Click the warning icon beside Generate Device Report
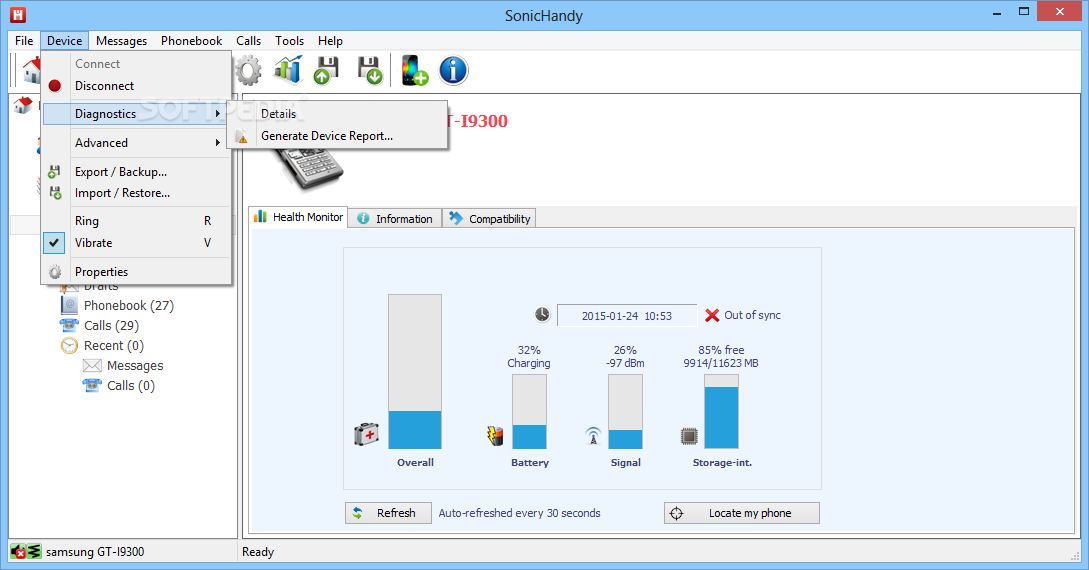 click(242, 137)
